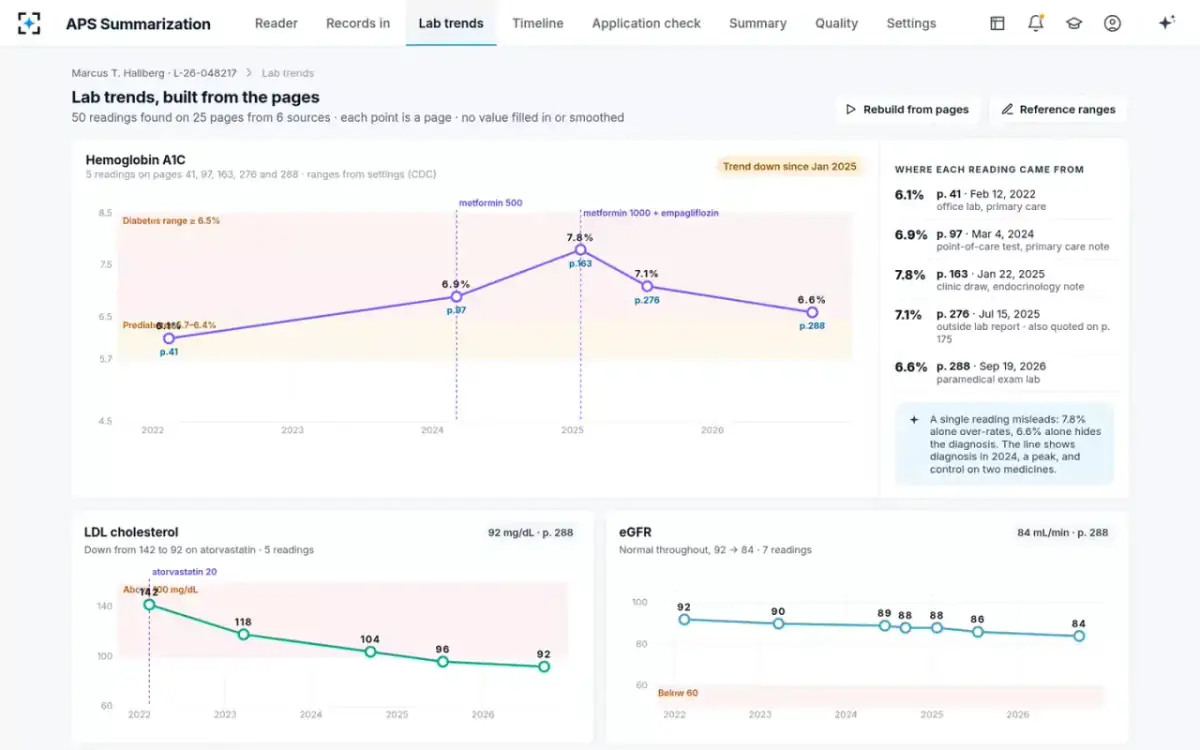Click the "A single reading misleads" insight note
The height and width of the screenshot is (750, 1200).
click(1004, 444)
